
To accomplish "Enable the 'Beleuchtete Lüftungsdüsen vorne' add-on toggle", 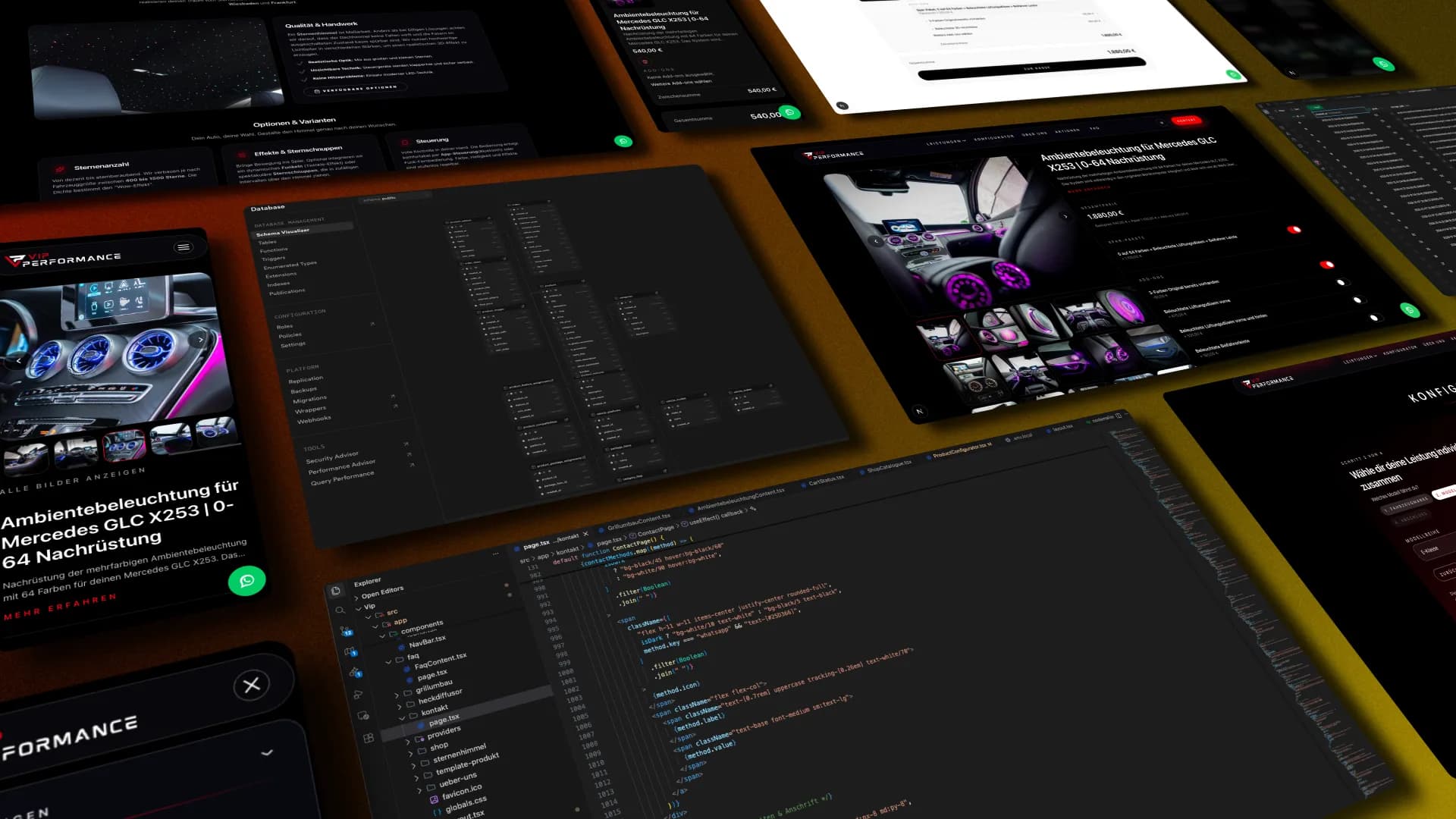I will click(1358, 300).
